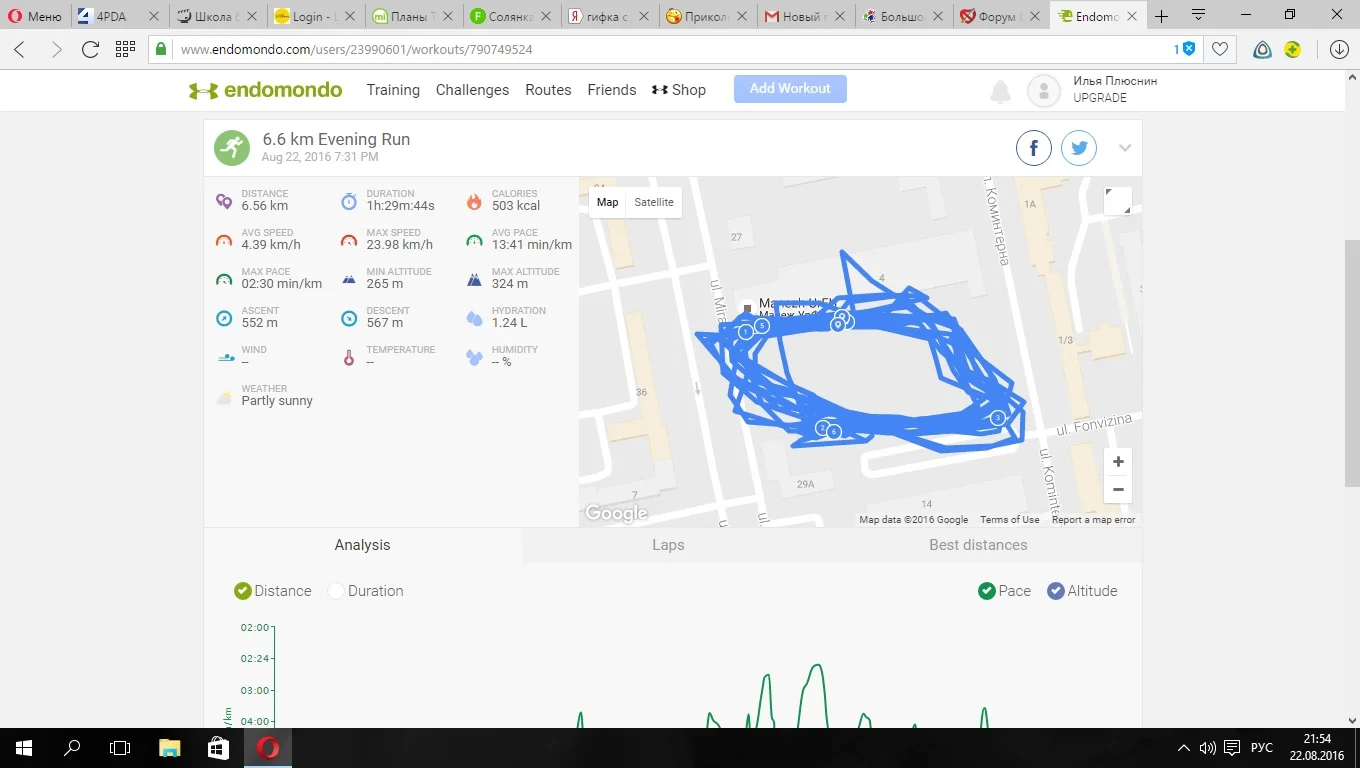Viewport: 1360px width, 768px height.
Task: Go back to the previous page
Action: pyautogui.click(x=20, y=49)
